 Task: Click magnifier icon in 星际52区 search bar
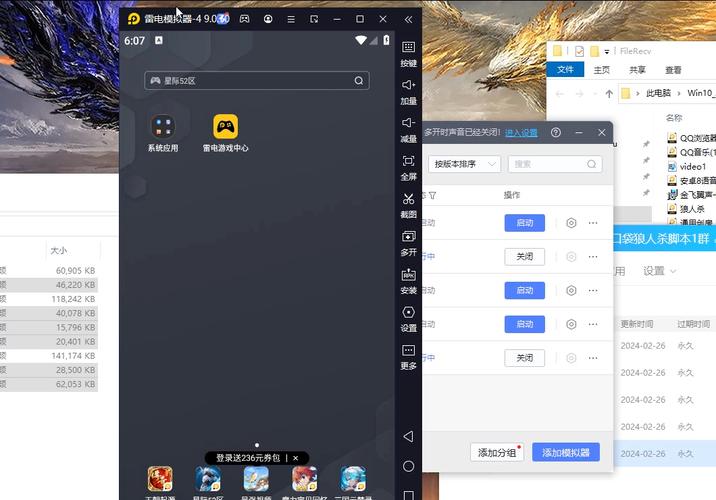tap(359, 81)
